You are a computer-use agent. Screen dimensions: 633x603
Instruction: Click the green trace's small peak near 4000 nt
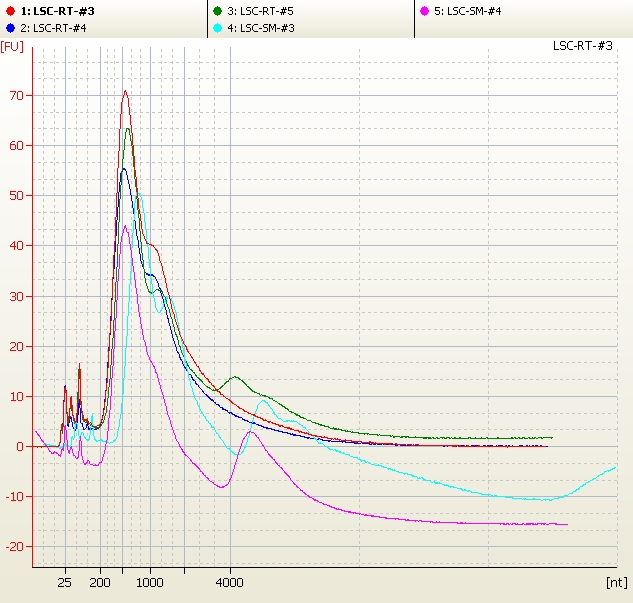coord(235,377)
